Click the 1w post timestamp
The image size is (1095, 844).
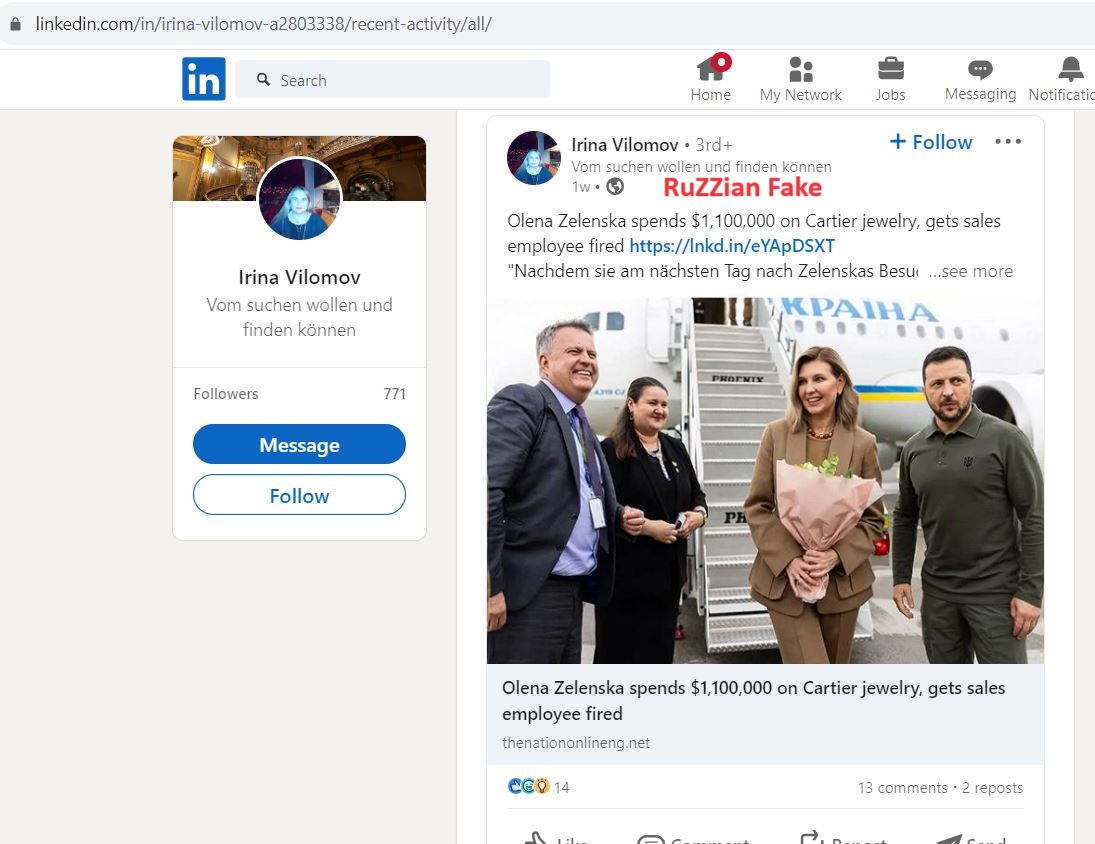coord(581,186)
